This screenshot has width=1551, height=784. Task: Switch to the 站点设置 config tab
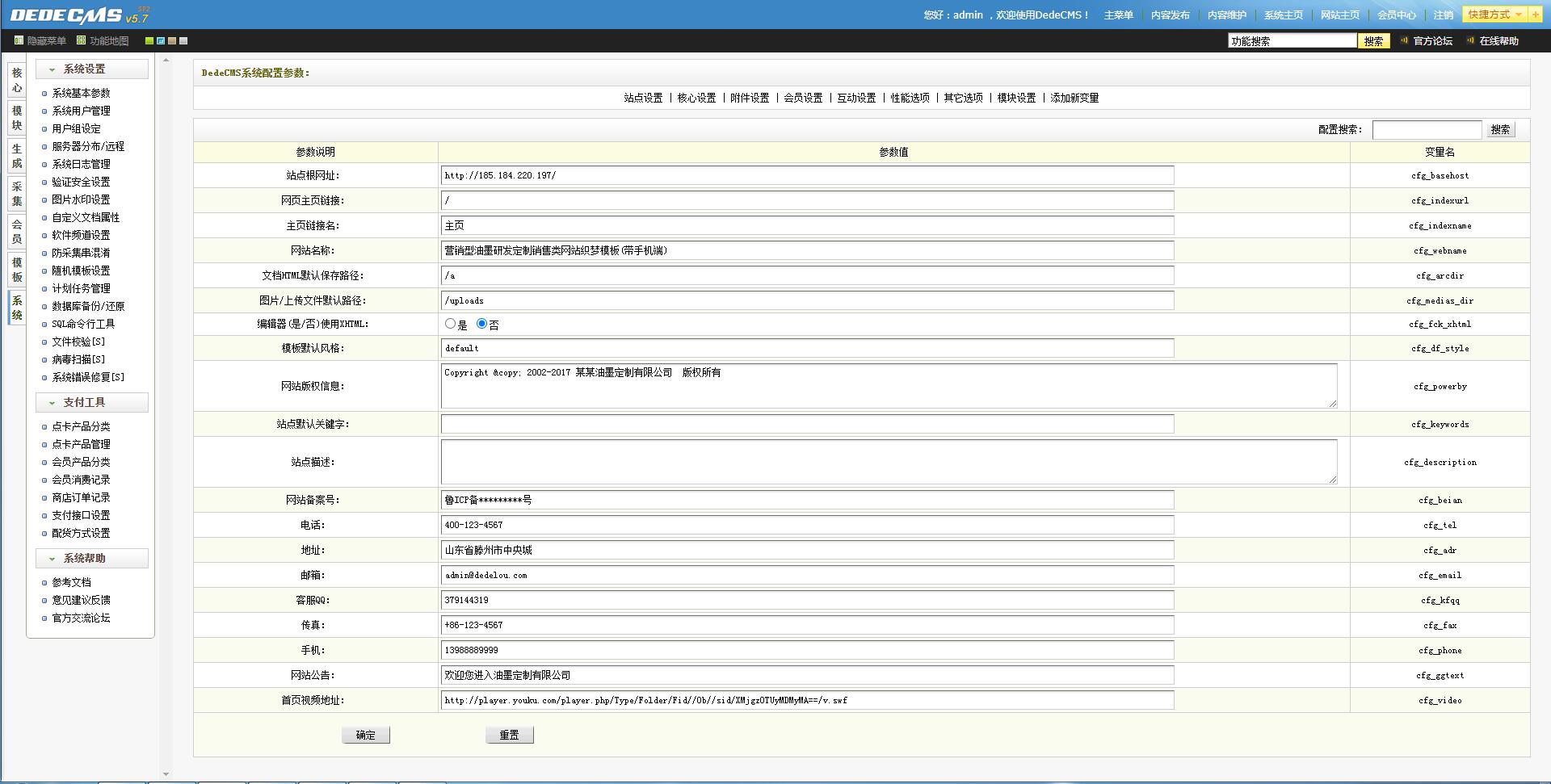(643, 98)
